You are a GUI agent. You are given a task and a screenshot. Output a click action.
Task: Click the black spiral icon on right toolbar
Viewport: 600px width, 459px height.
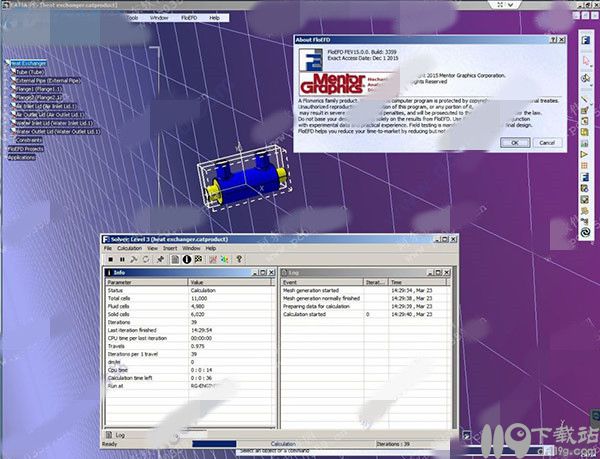585,232
